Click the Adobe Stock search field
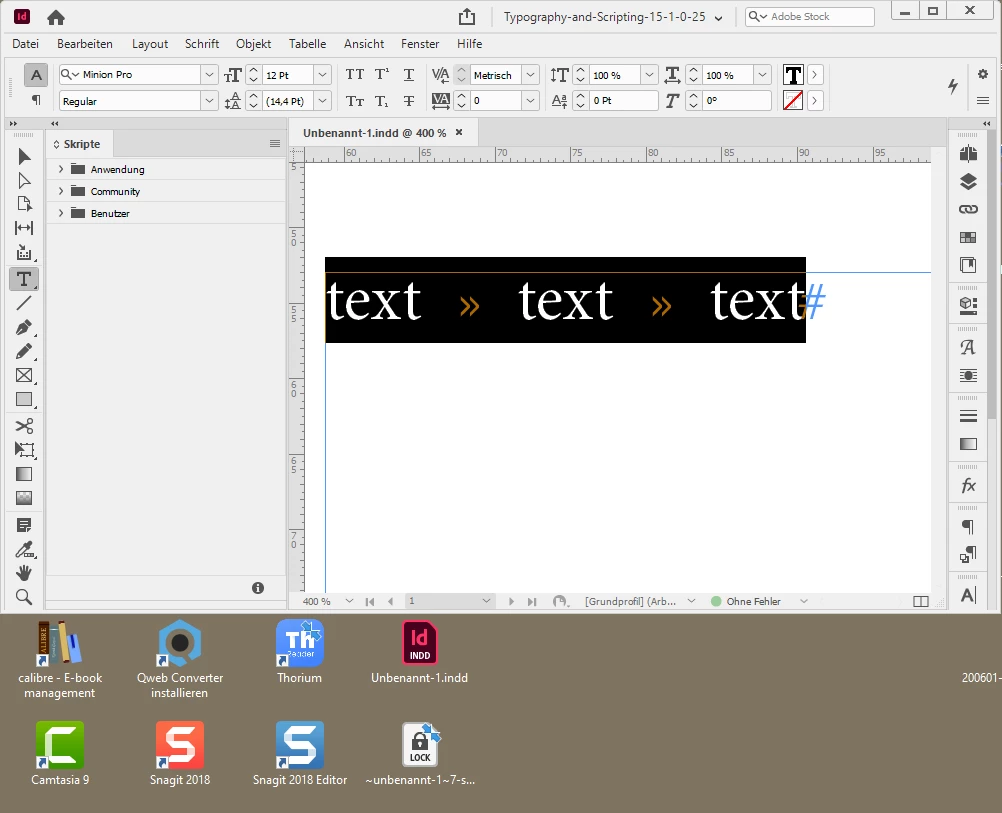1002x813 pixels. tap(810, 17)
